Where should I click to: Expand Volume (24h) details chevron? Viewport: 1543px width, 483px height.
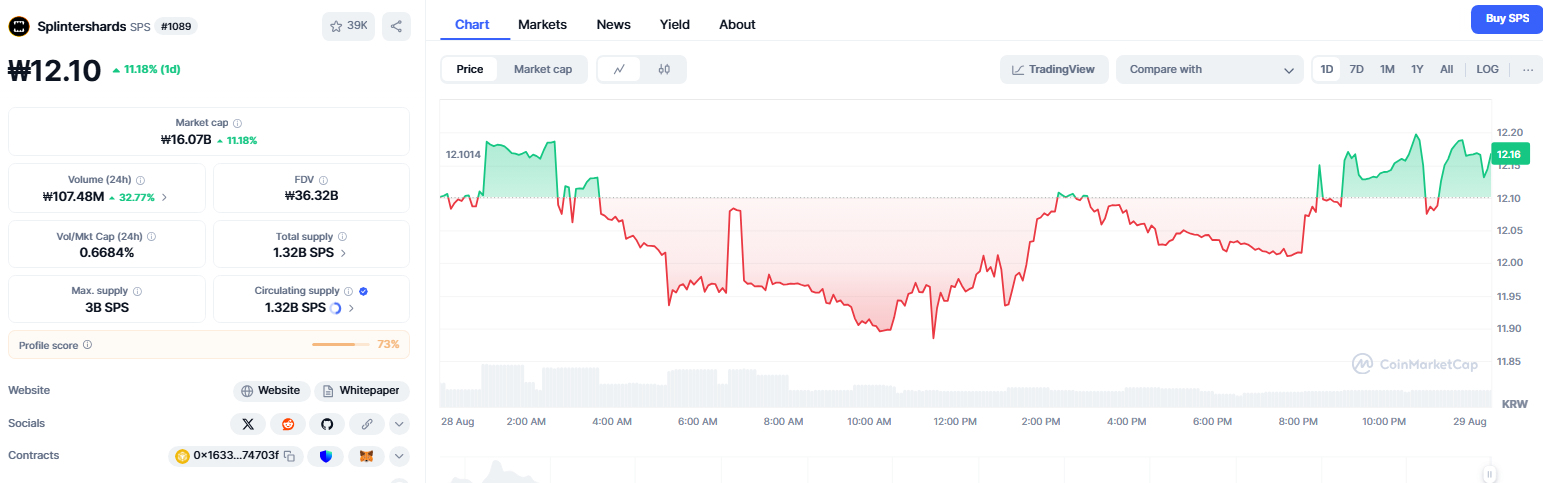pyautogui.click(x=164, y=197)
